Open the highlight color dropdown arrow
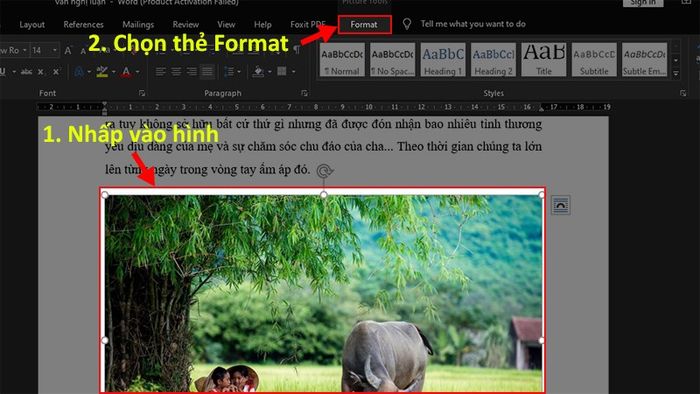Viewport: 700px width, 394px height. point(113,71)
